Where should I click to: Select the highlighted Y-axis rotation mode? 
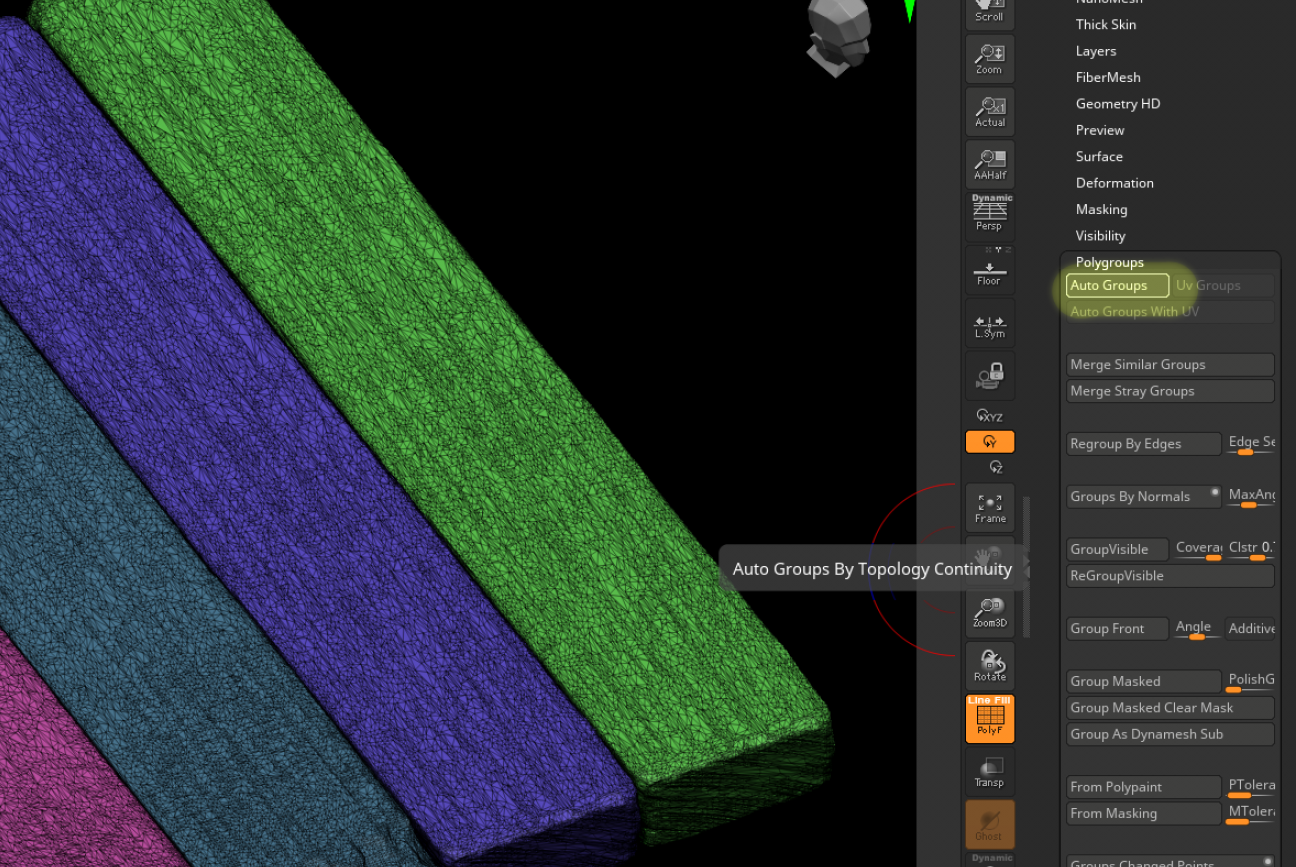point(989,441)
